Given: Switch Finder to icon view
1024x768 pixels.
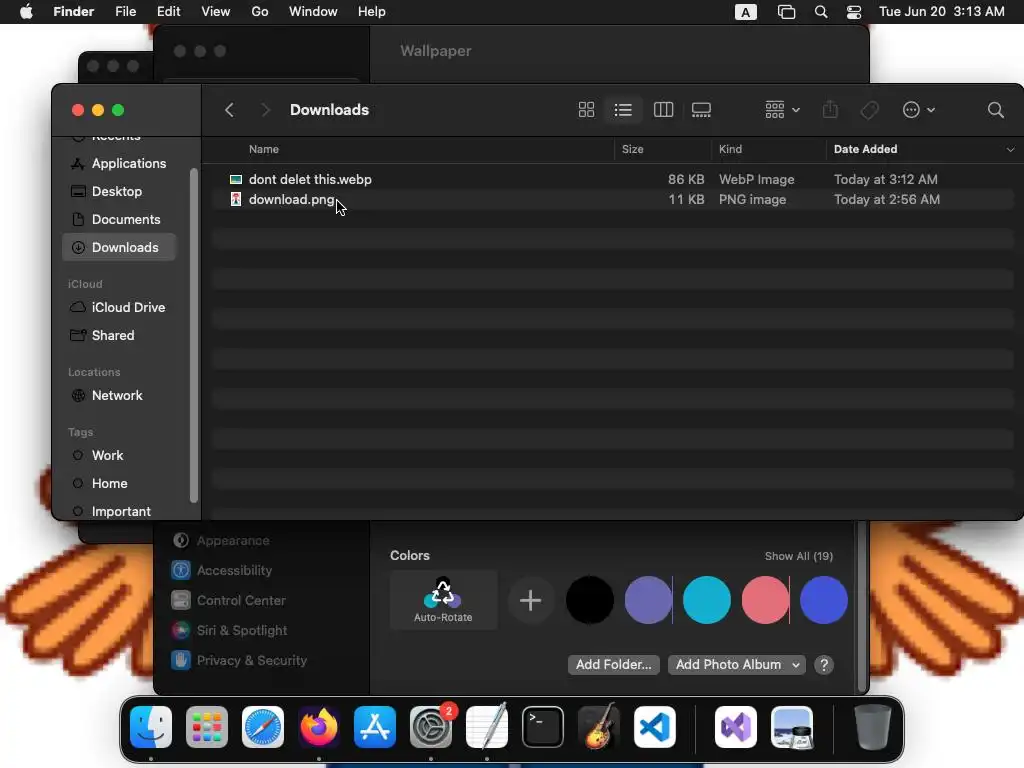Looking at the screenshot, I should pyautogui.click(x=586, y=110).
